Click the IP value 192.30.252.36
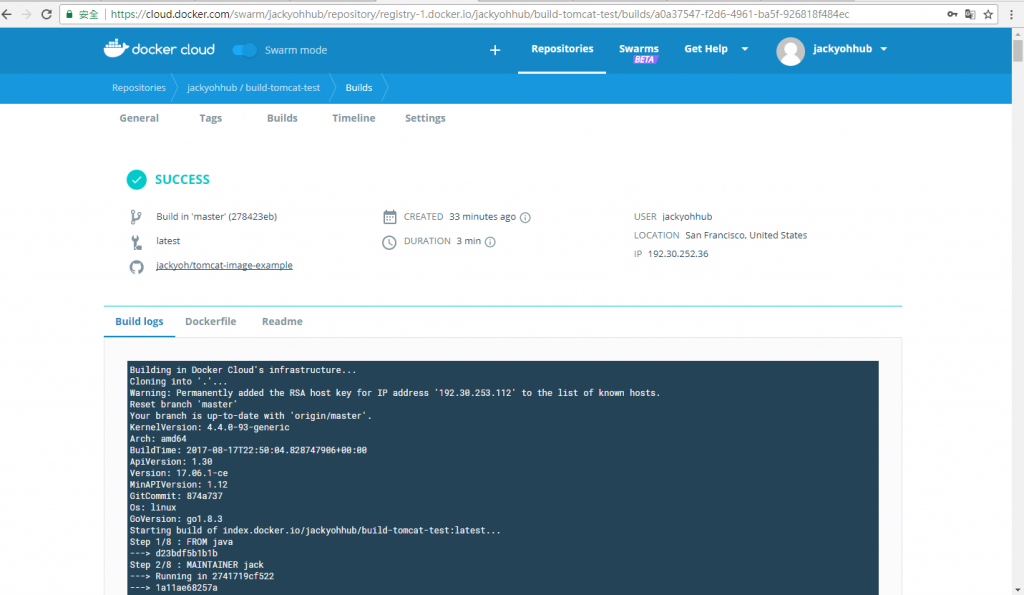The width and height of the screenshot is (1024, 595). pos(678,253)
